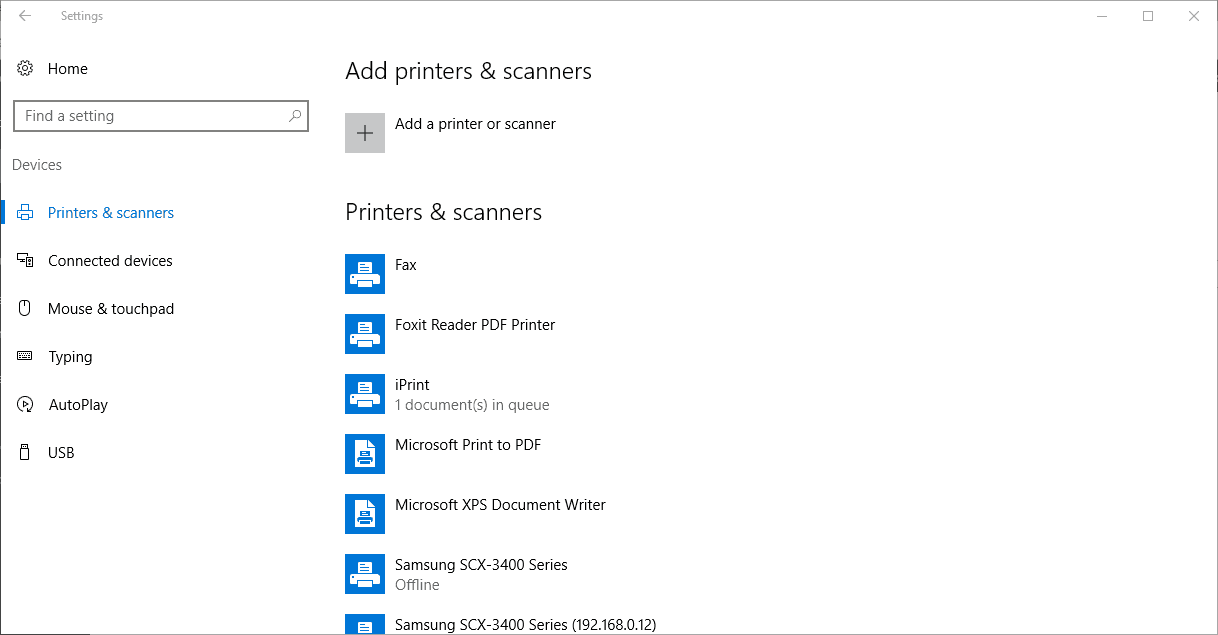Open Connected devices section
The width and height of the screenshot is (1218, 635).
tap(110, 261)
